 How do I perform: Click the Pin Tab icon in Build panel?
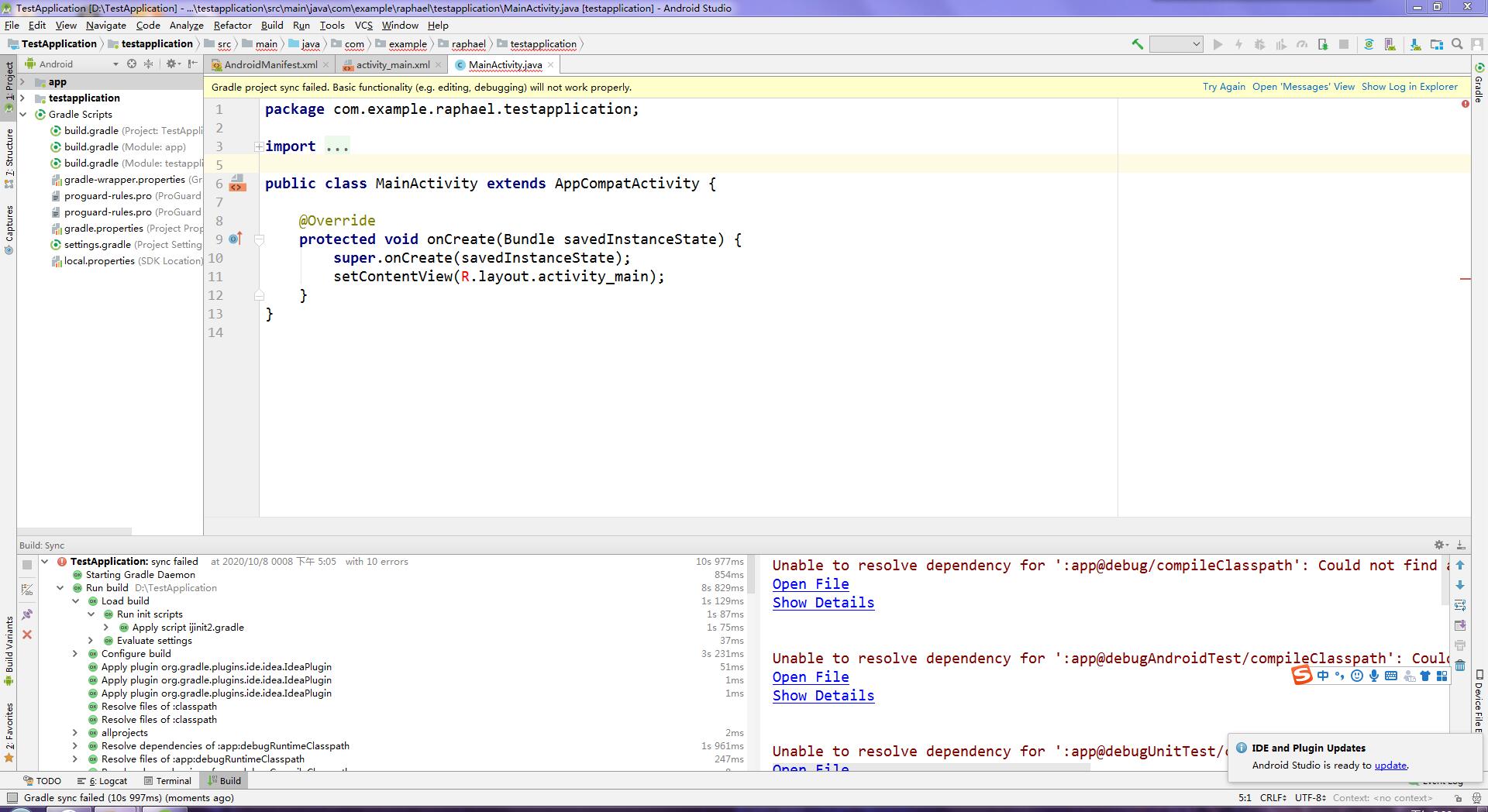(27, 614)
